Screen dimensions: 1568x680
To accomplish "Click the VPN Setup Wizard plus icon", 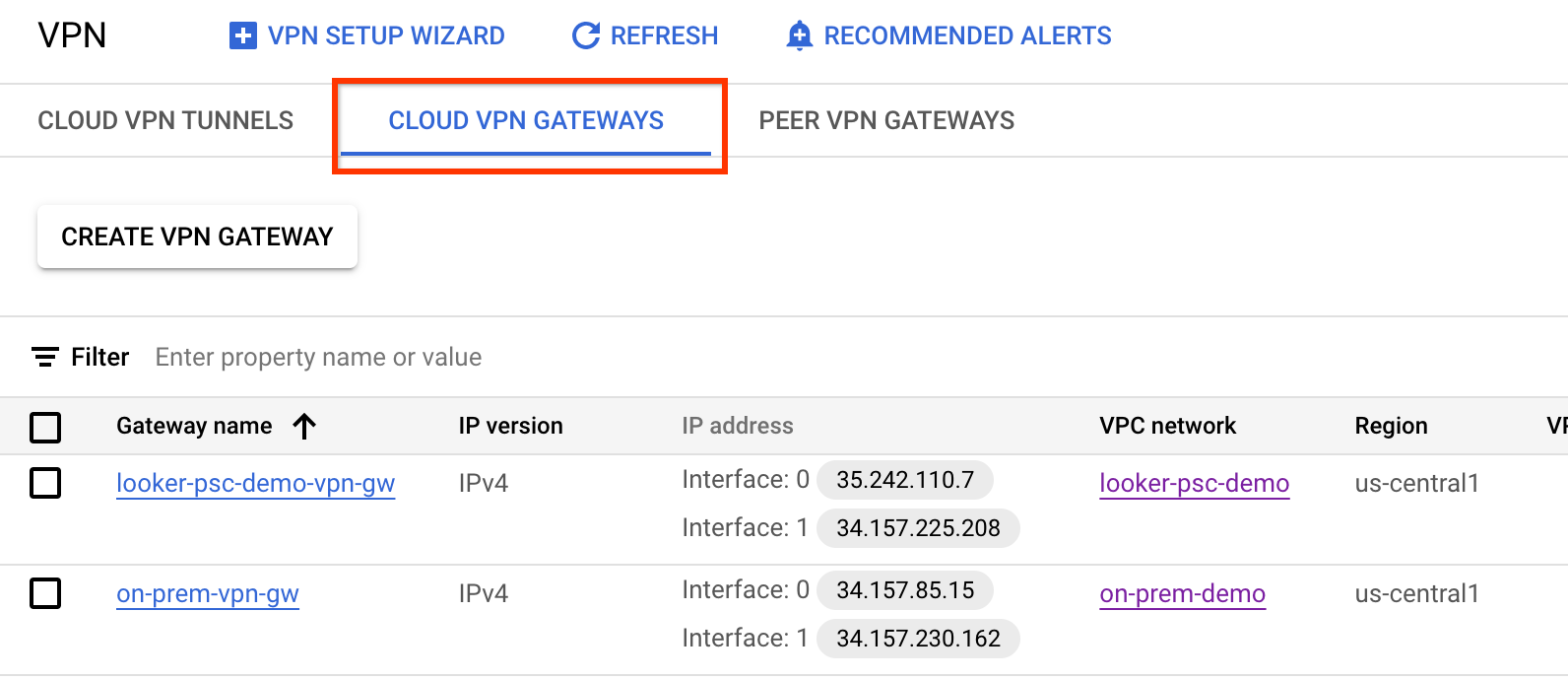I will coord(242,36).
